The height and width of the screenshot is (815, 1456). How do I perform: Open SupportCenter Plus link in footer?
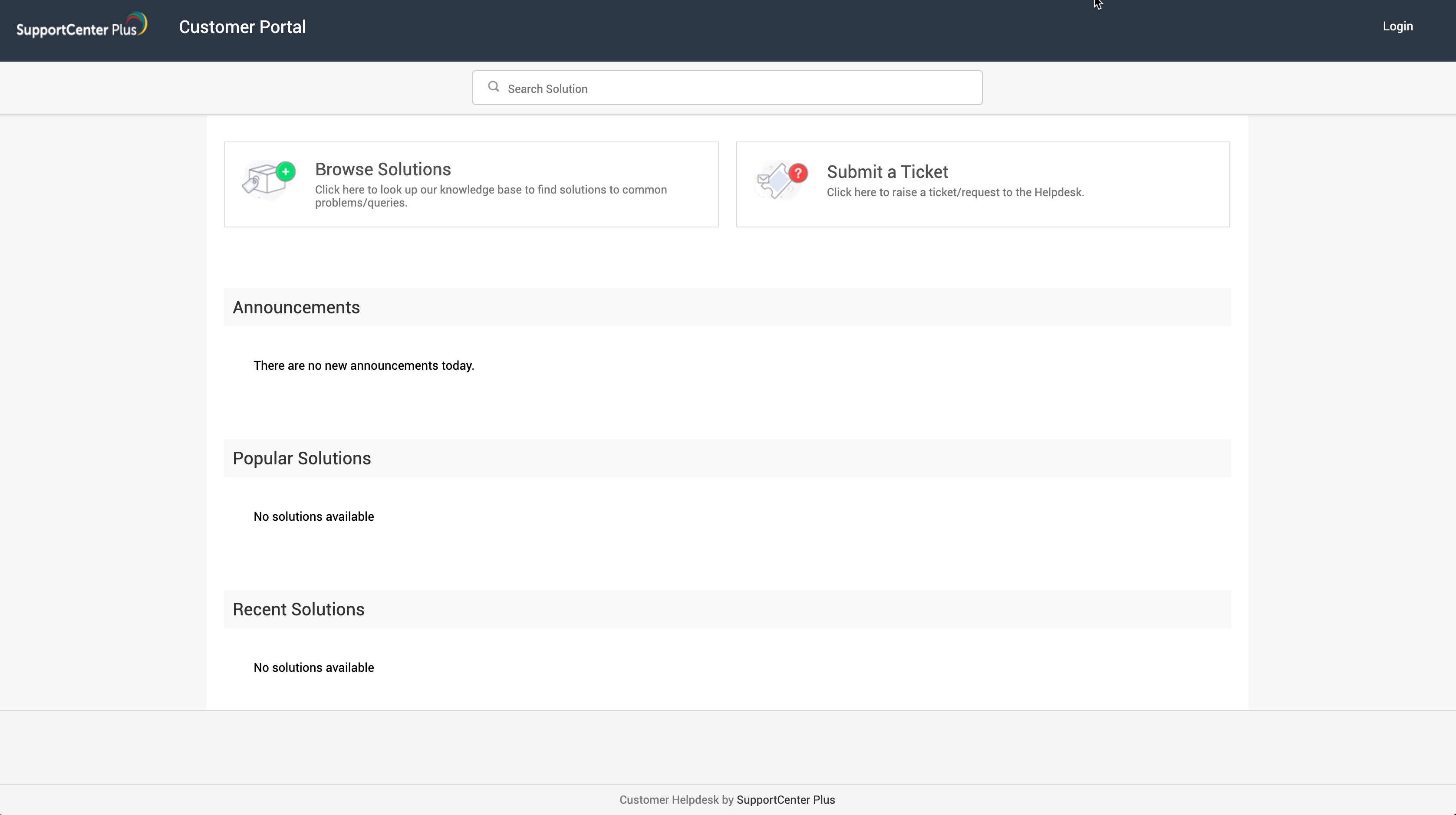(x=785, y=800)
